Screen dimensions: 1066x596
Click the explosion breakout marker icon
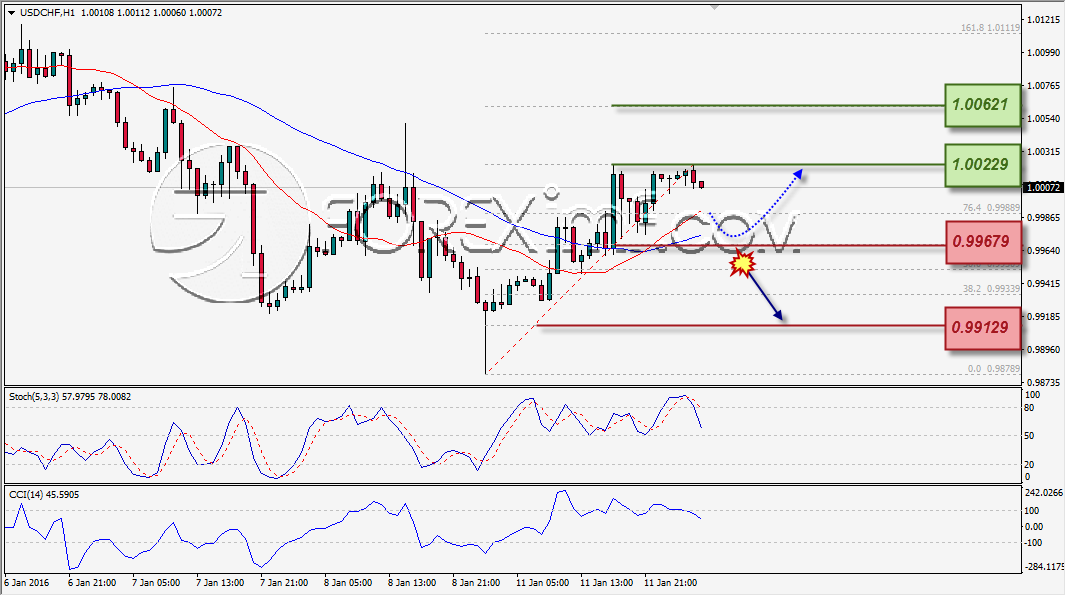tap(742, 263)
